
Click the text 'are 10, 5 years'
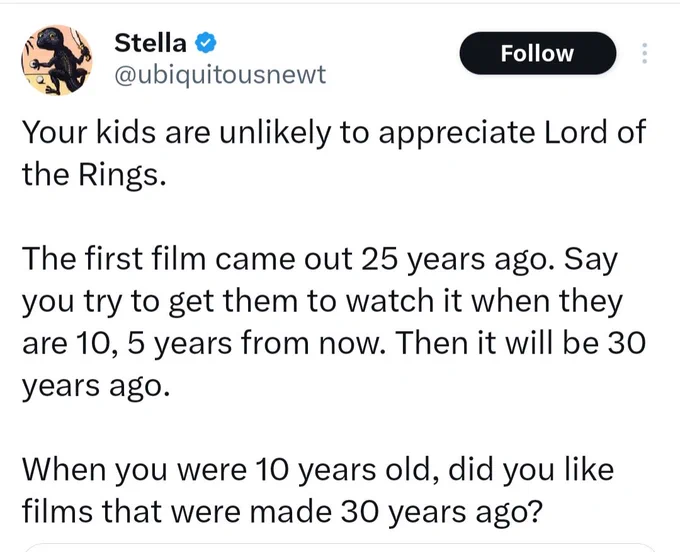(127, 343)
